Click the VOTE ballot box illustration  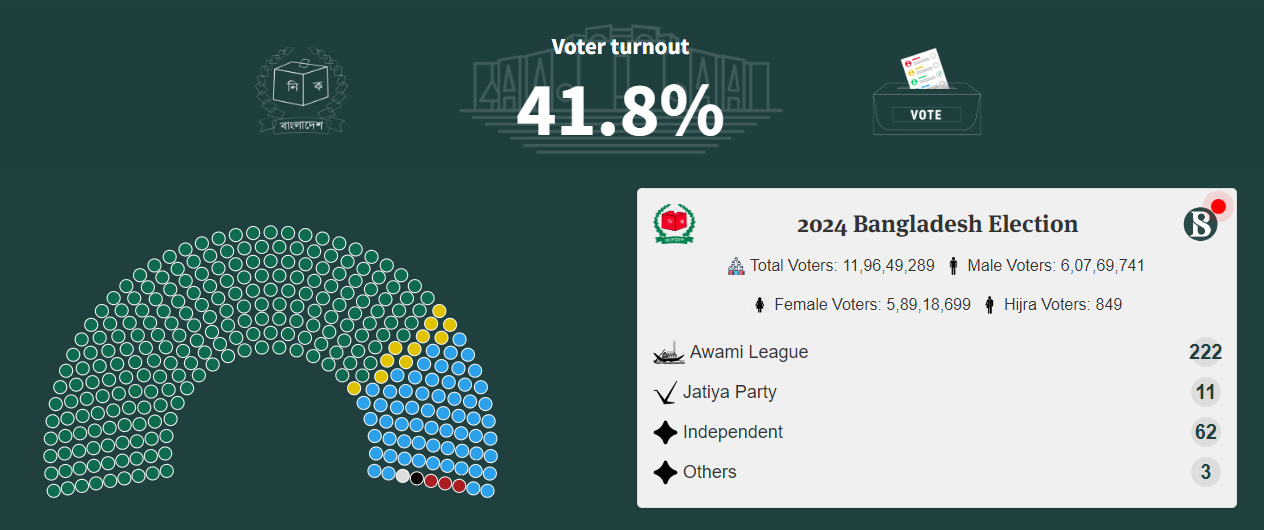click(x=926, y=95)
